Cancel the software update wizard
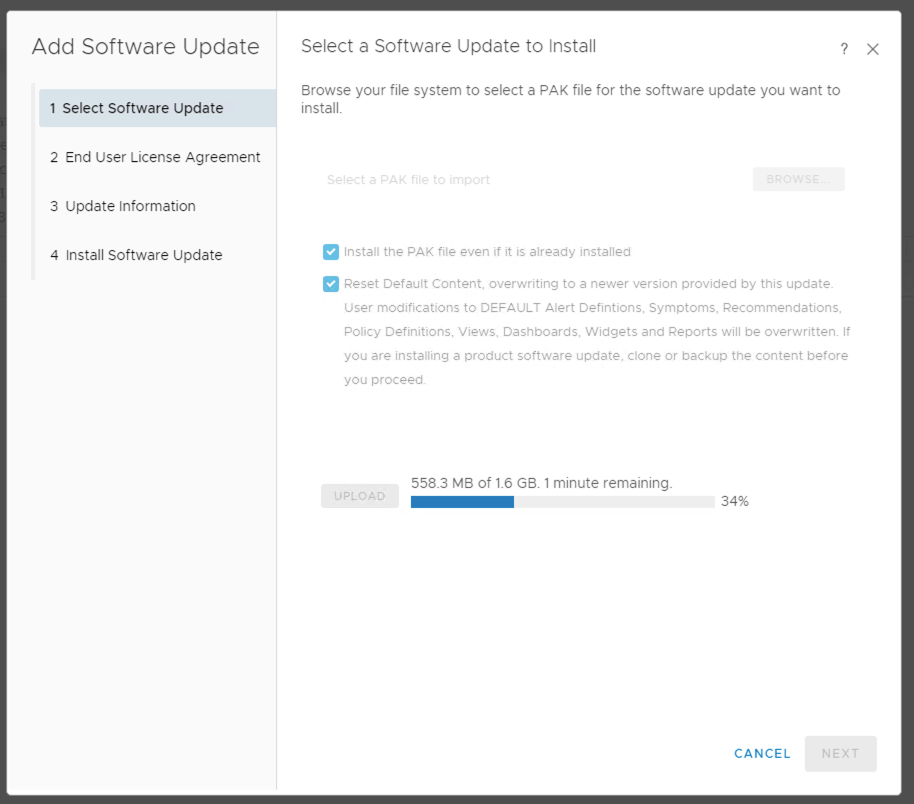This screenshot has height=804, width=914. pos(762,753)
